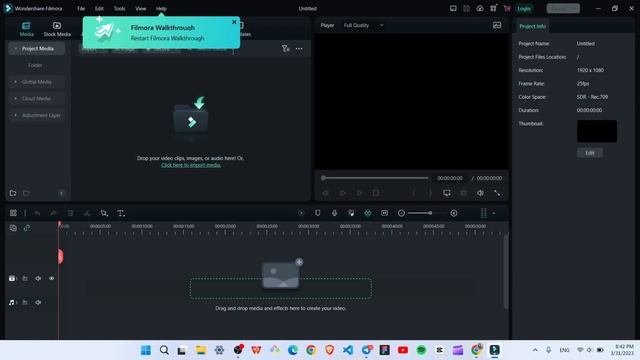Viewport: 640px width, 360px height.
Task: Zoom out the timeline
Action: coord(401,213)
